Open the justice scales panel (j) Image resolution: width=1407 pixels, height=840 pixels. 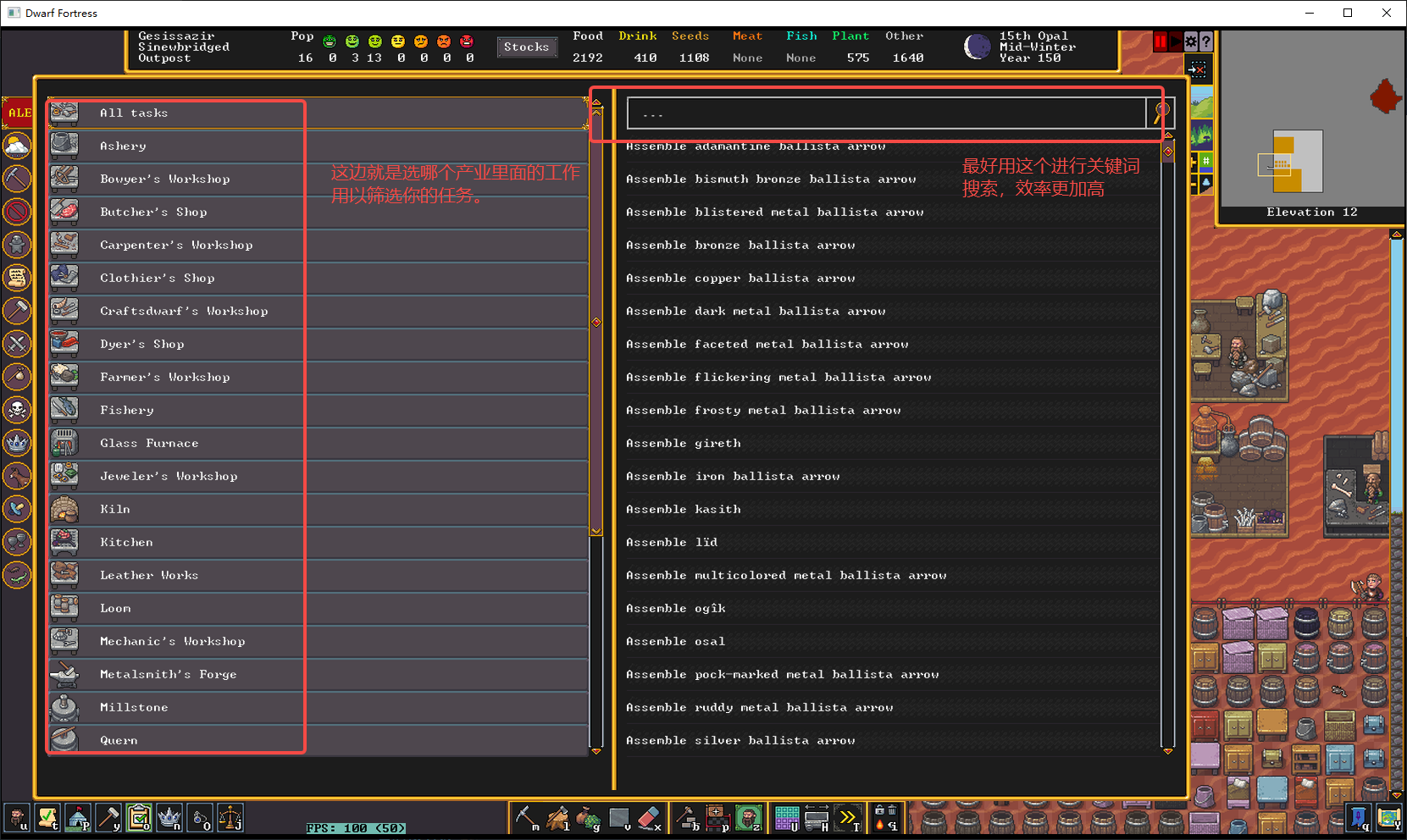point(230,819)
